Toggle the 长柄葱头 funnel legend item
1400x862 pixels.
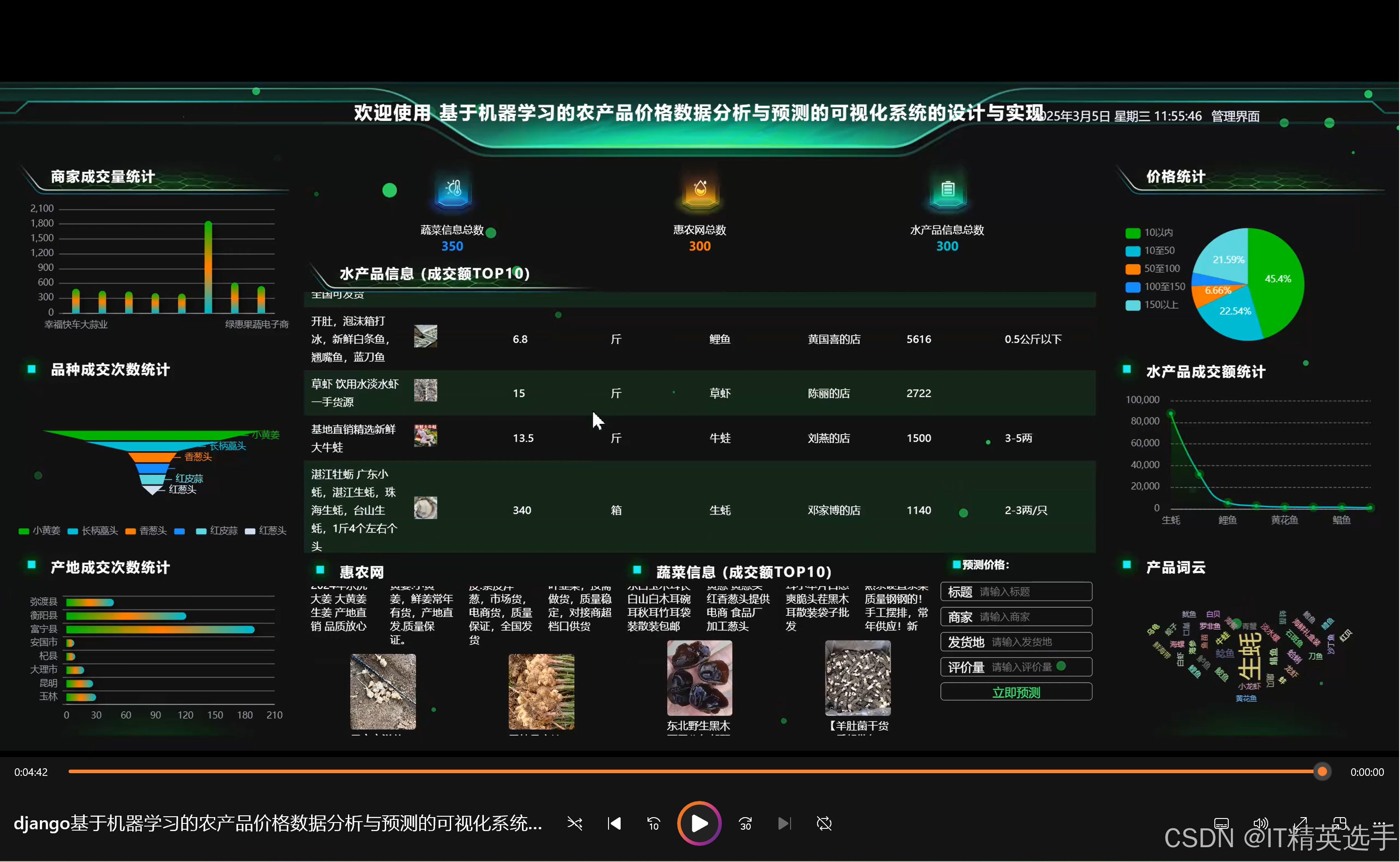pyautogui.click(x=93, y=531)
